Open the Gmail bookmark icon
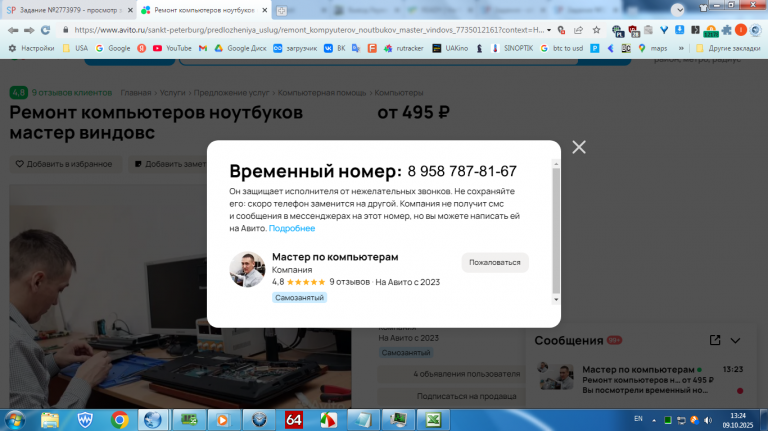This screenshot has height=431, width=768. (203, 48)
